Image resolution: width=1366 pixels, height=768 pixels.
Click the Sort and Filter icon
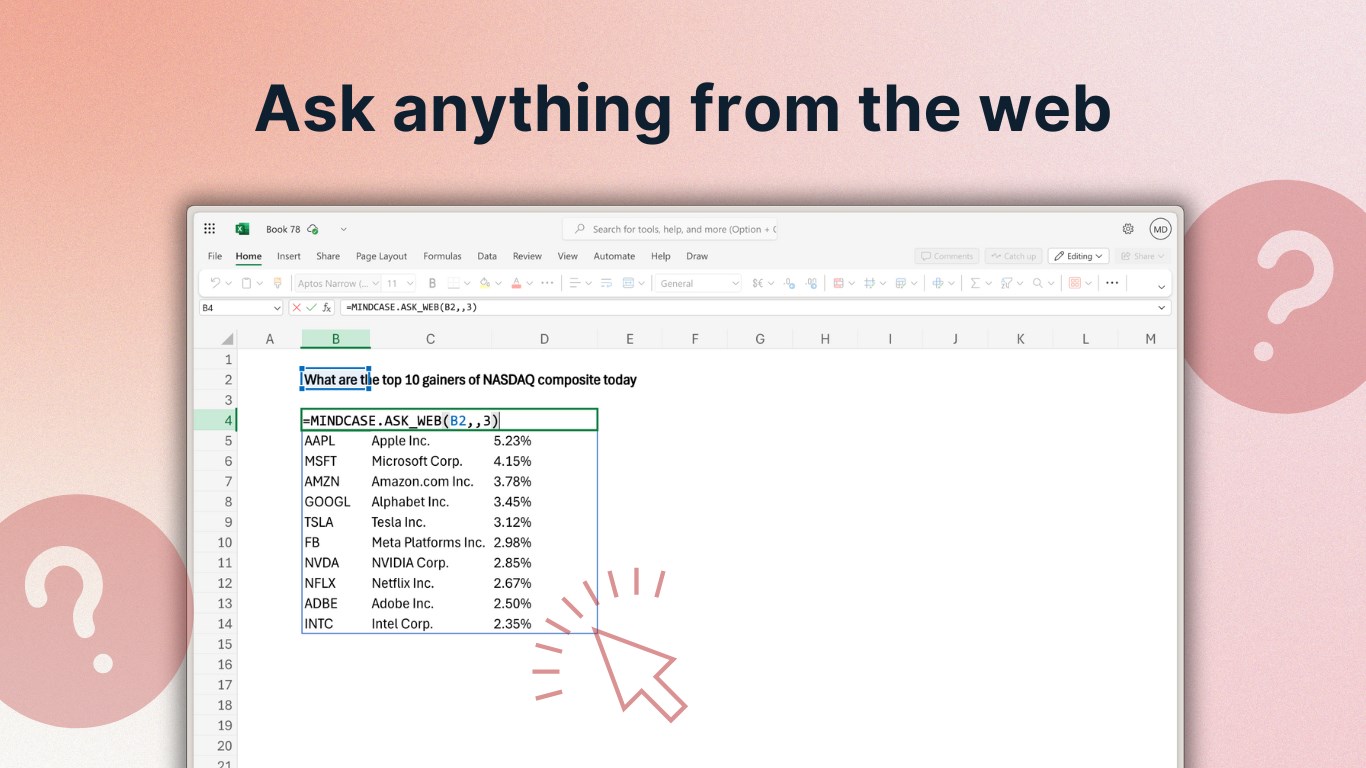pyautogui.click(x=1006, y=283)
